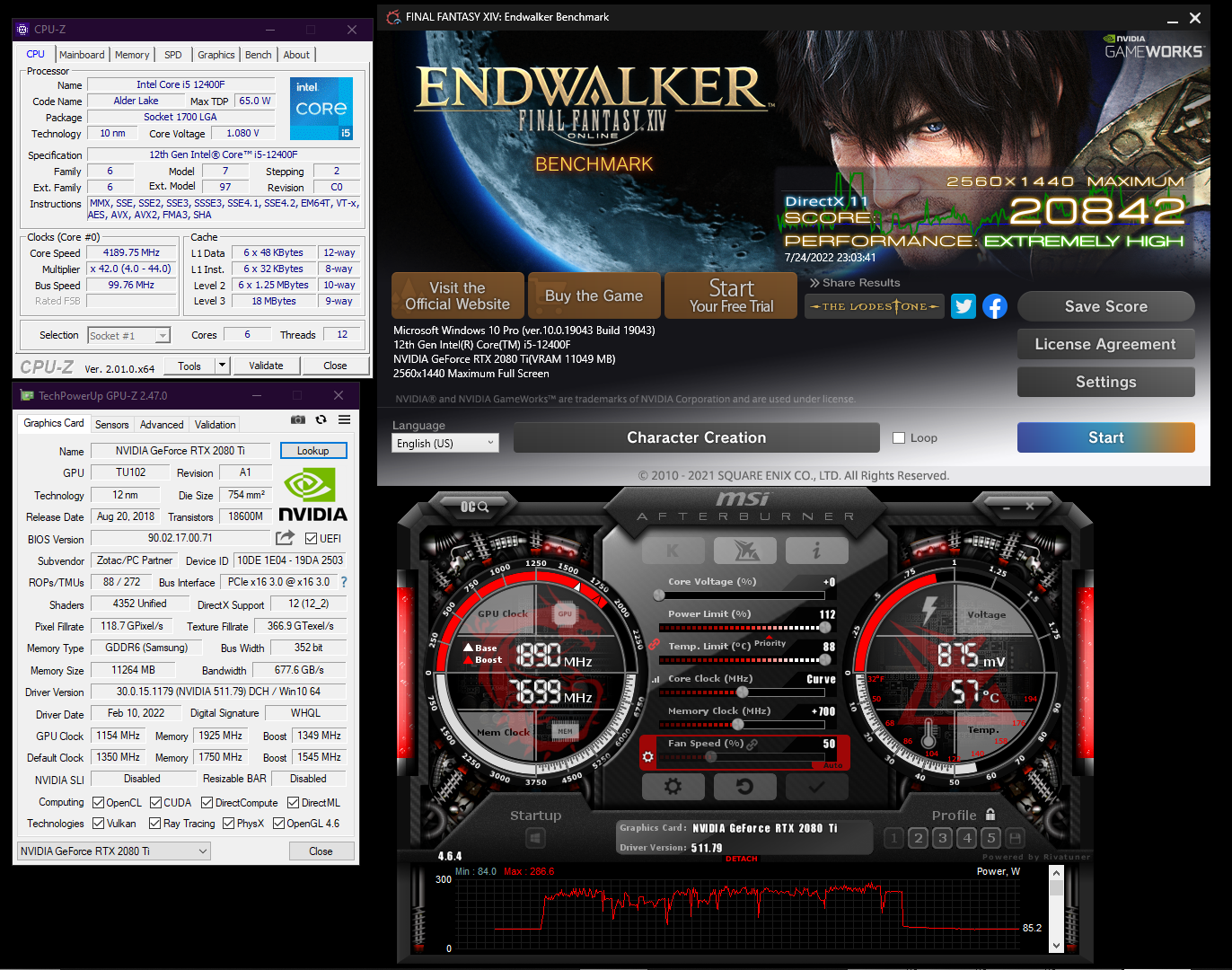This screenshot has width=1232, height=970.
Task: Toggle the Ray Tracing checkbox
Action: (155, 824)
